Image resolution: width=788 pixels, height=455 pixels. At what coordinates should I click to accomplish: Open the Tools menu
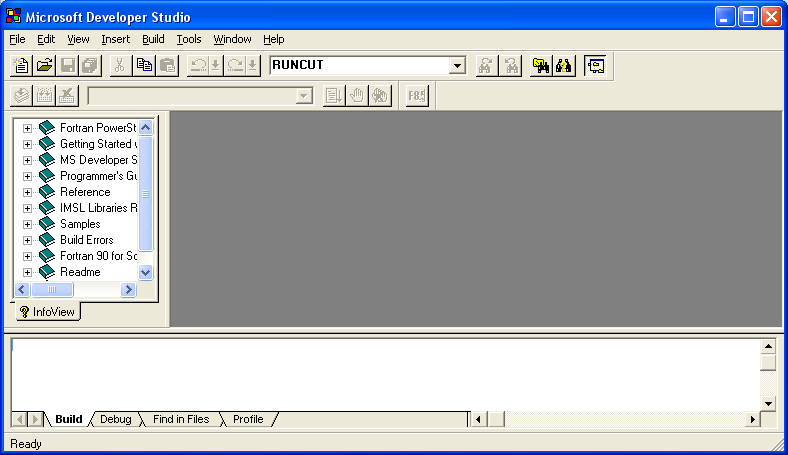[x=189, y=39]
